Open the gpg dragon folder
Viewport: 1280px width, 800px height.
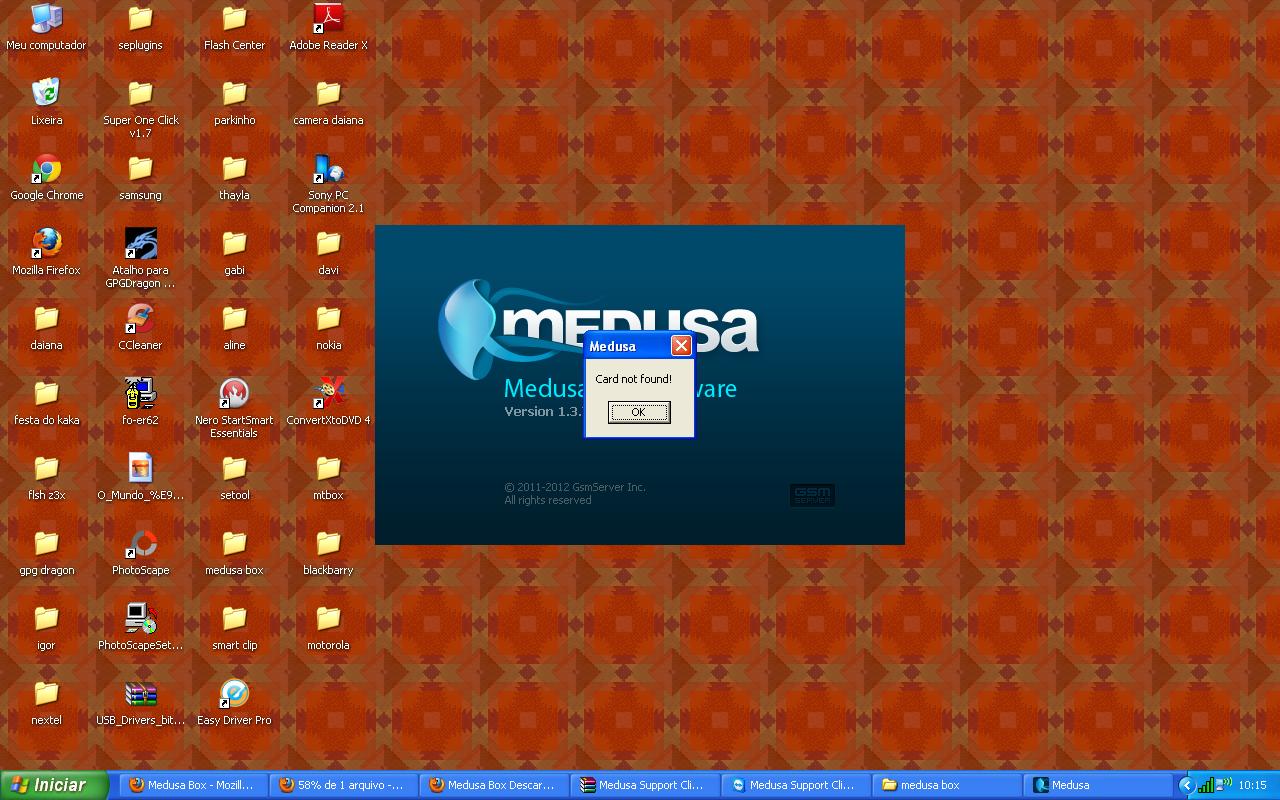click(46, 543)
